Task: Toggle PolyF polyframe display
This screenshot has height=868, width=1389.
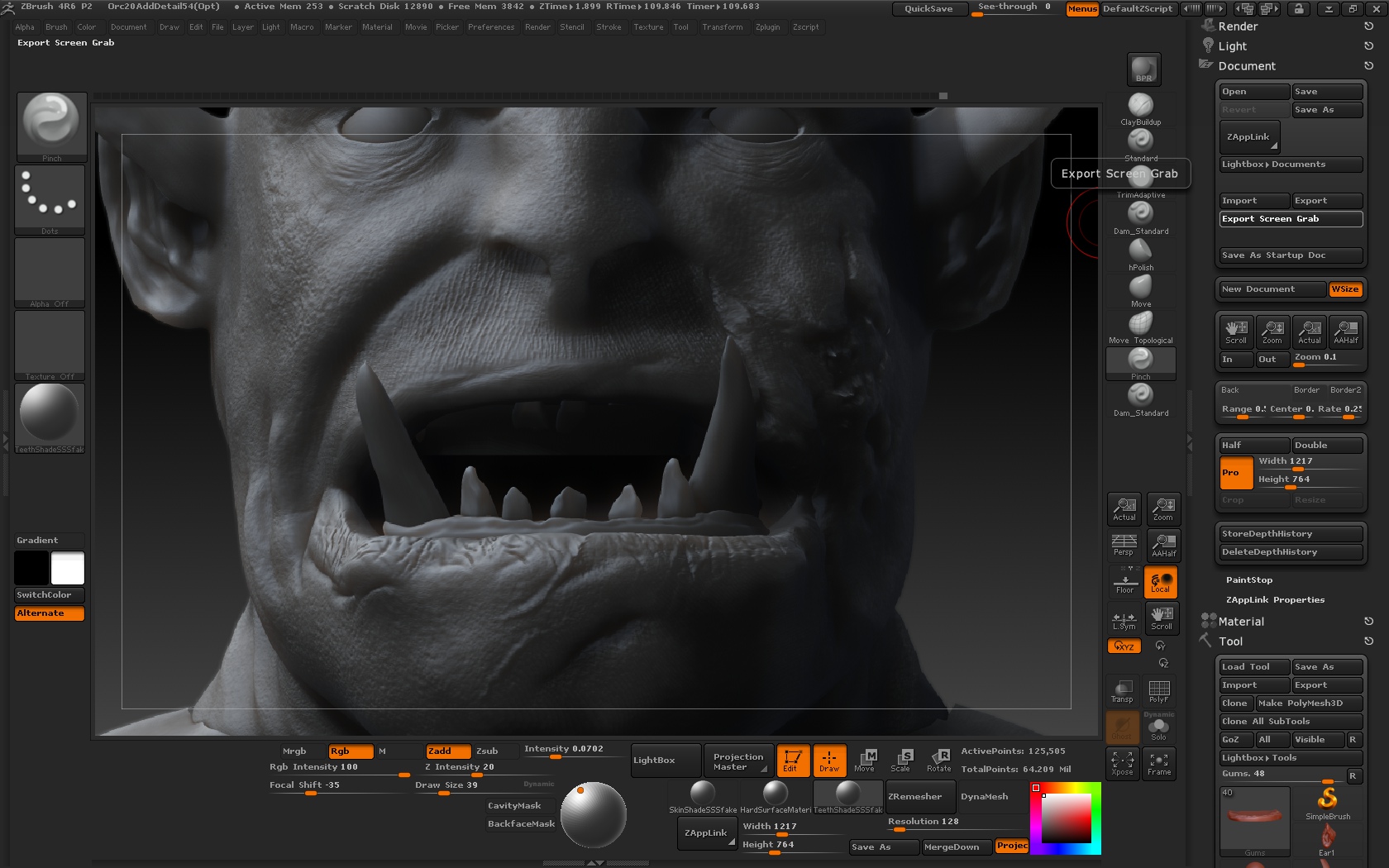Action: coord(1159,691)
